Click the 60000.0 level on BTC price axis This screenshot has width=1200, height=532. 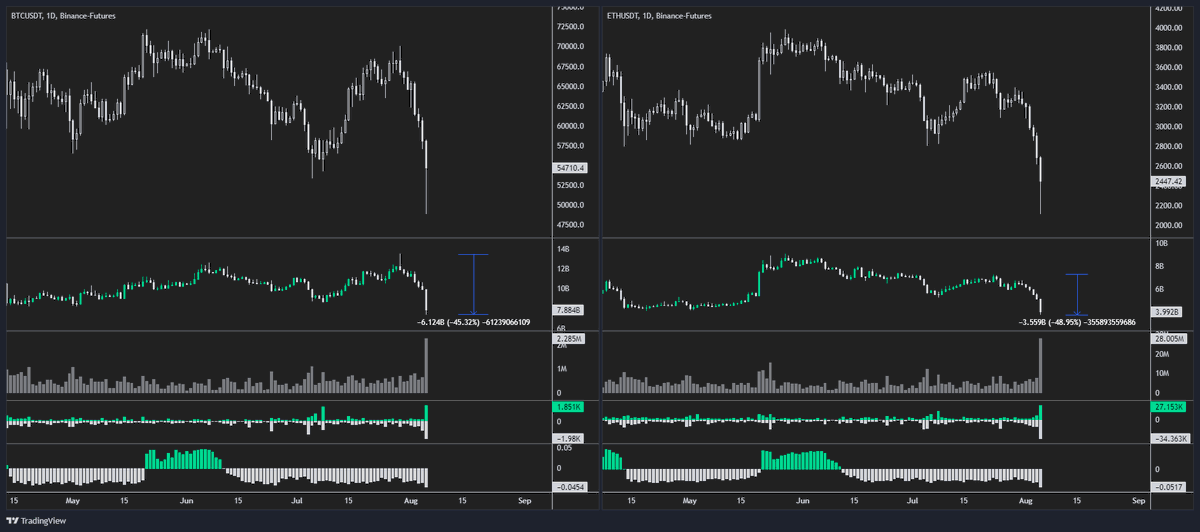[571, 126]
